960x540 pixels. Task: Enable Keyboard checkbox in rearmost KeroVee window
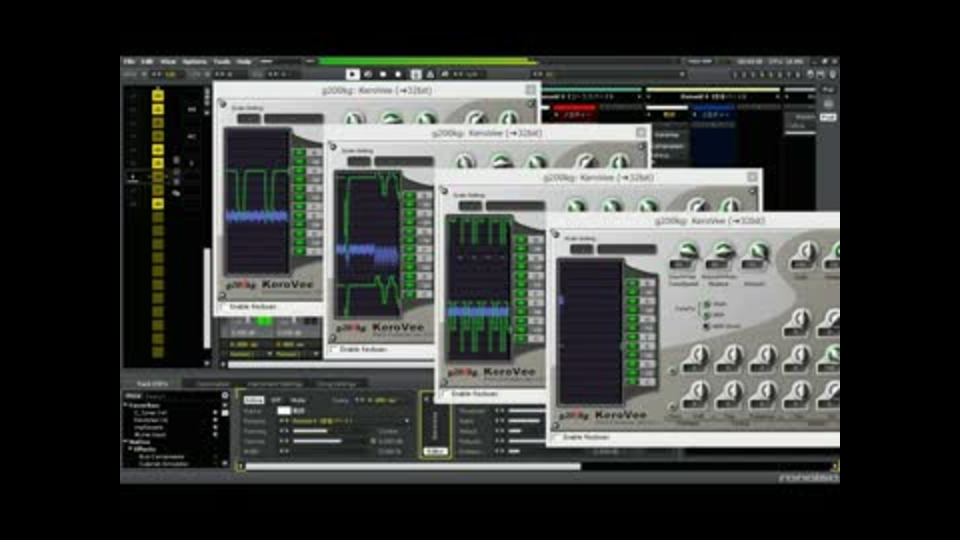tap(222, 307)
